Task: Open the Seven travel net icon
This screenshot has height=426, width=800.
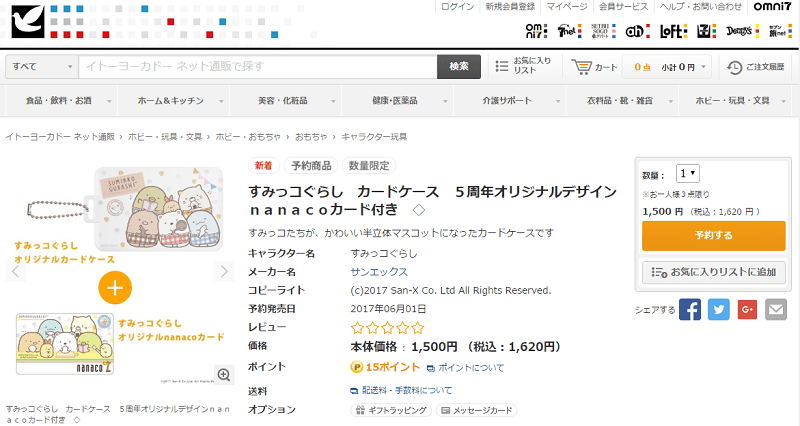Action: pyautogui.click(x=781, y=31)
